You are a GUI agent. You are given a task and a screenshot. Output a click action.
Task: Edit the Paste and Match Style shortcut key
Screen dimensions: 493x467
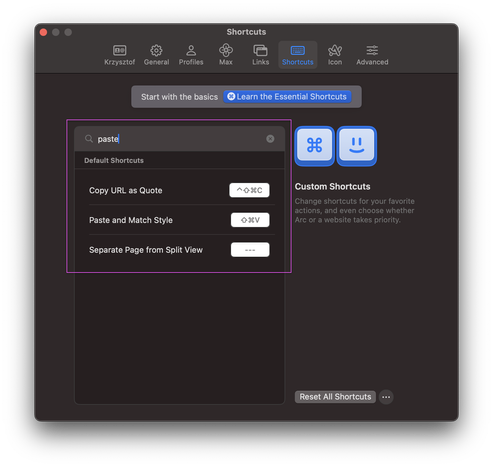click(250, 220)
